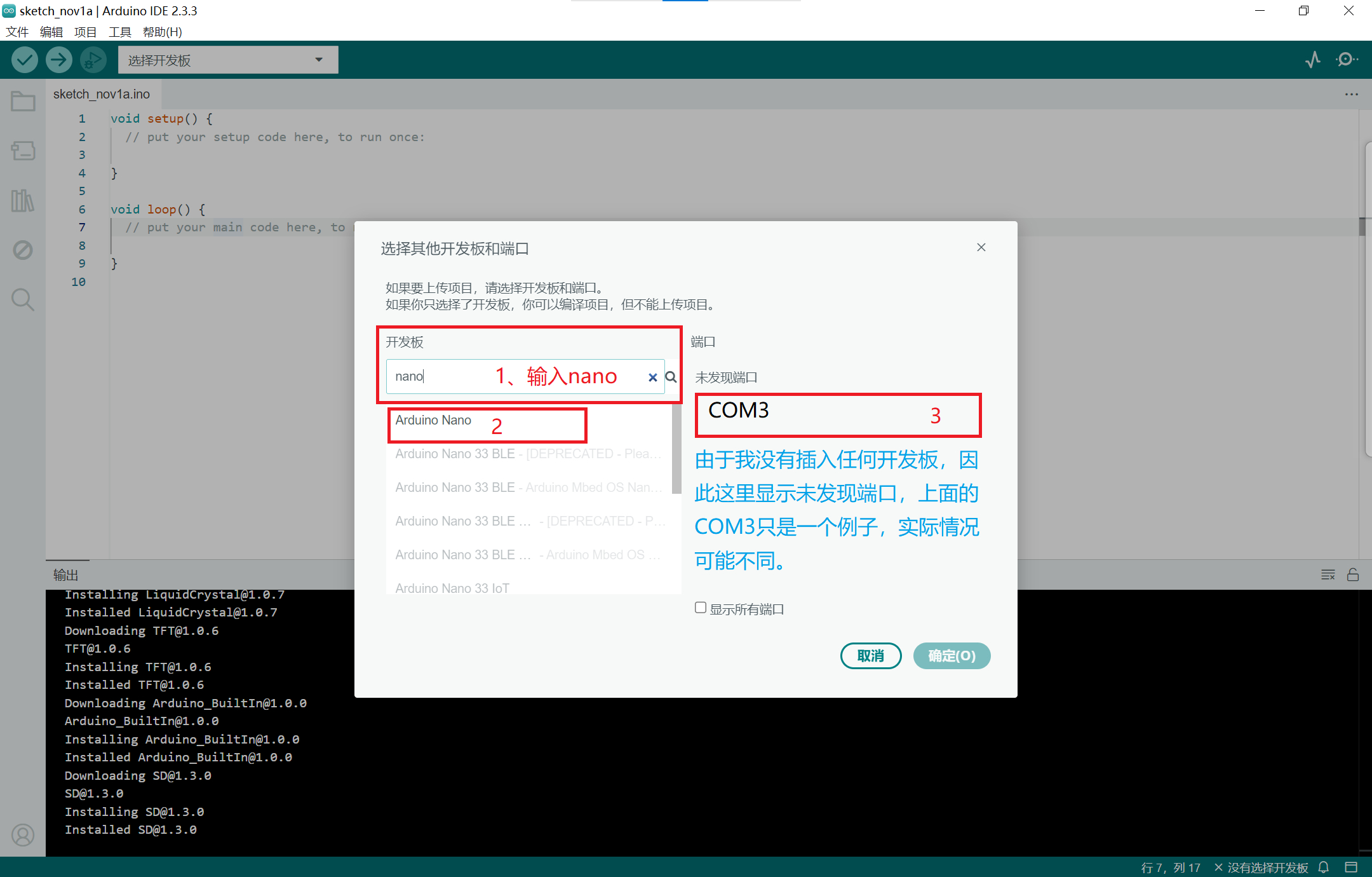1372x877 pixels.
Task: Click the 确定(O) confirm button
Action: 952,656
